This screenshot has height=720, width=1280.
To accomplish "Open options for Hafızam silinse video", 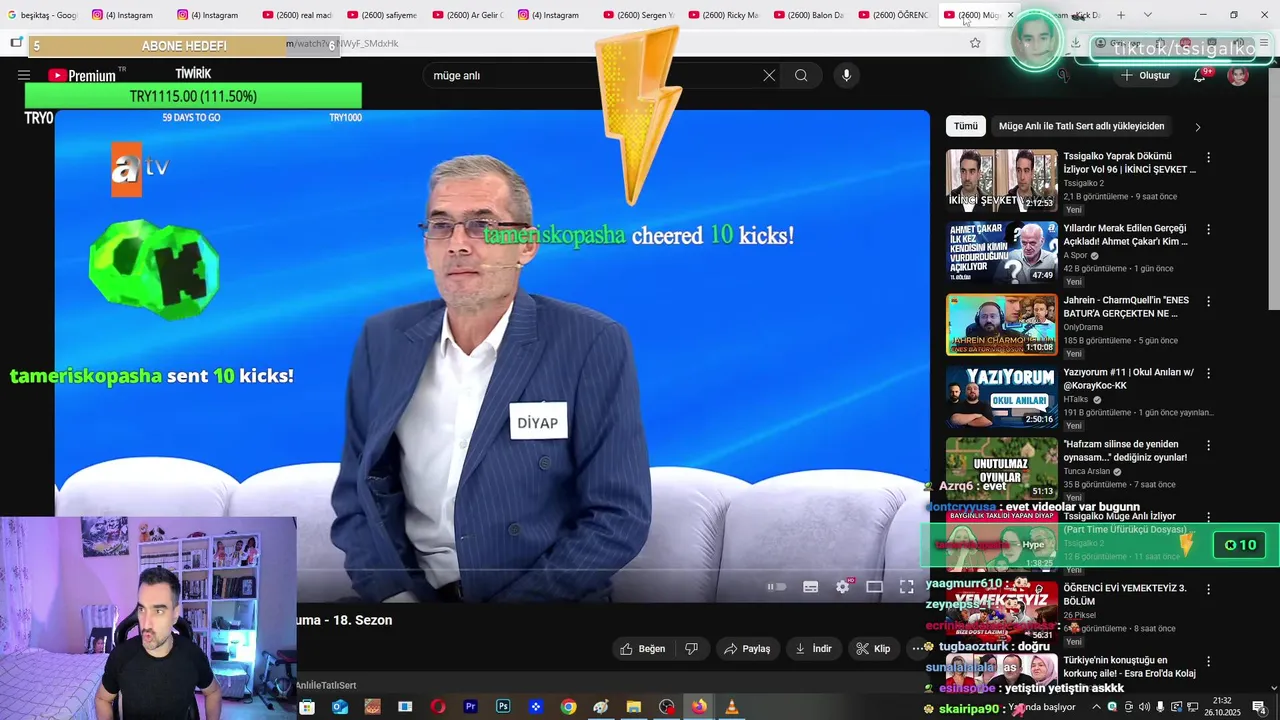I will click(1208, 445).
